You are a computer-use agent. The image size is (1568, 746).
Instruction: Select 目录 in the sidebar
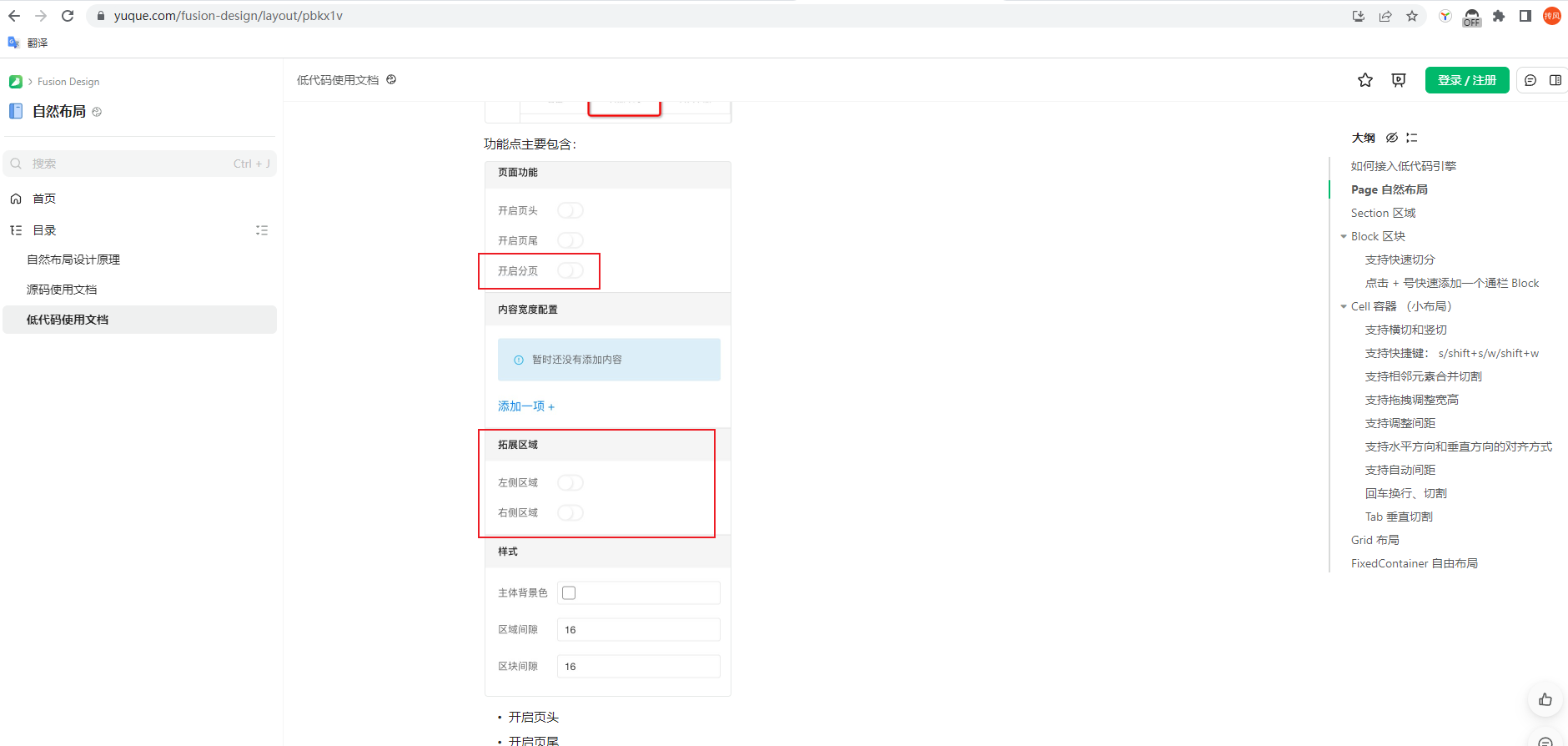click(44, 230)
